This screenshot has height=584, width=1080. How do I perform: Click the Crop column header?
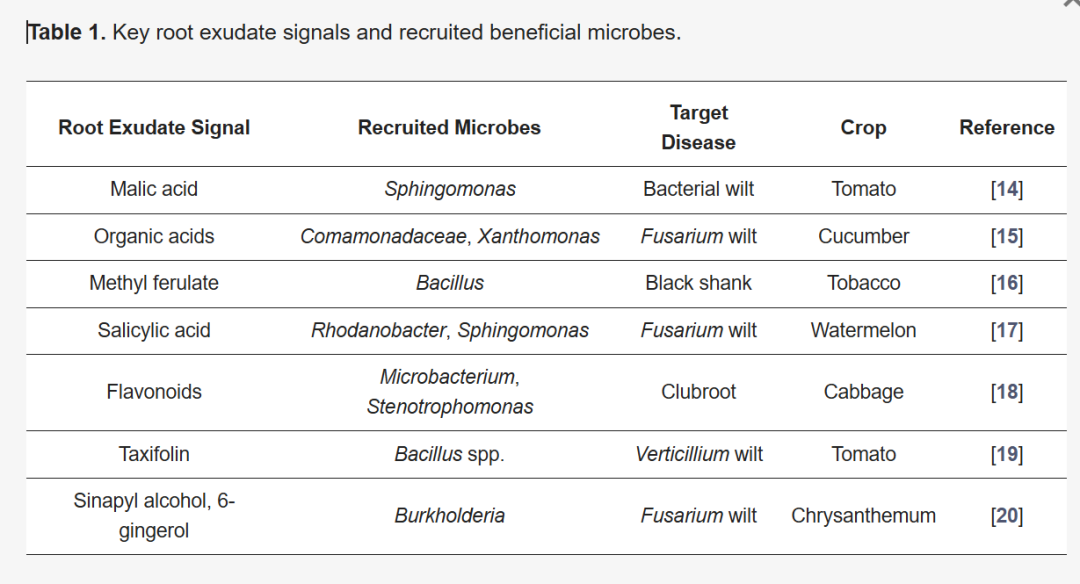point(863,127)
